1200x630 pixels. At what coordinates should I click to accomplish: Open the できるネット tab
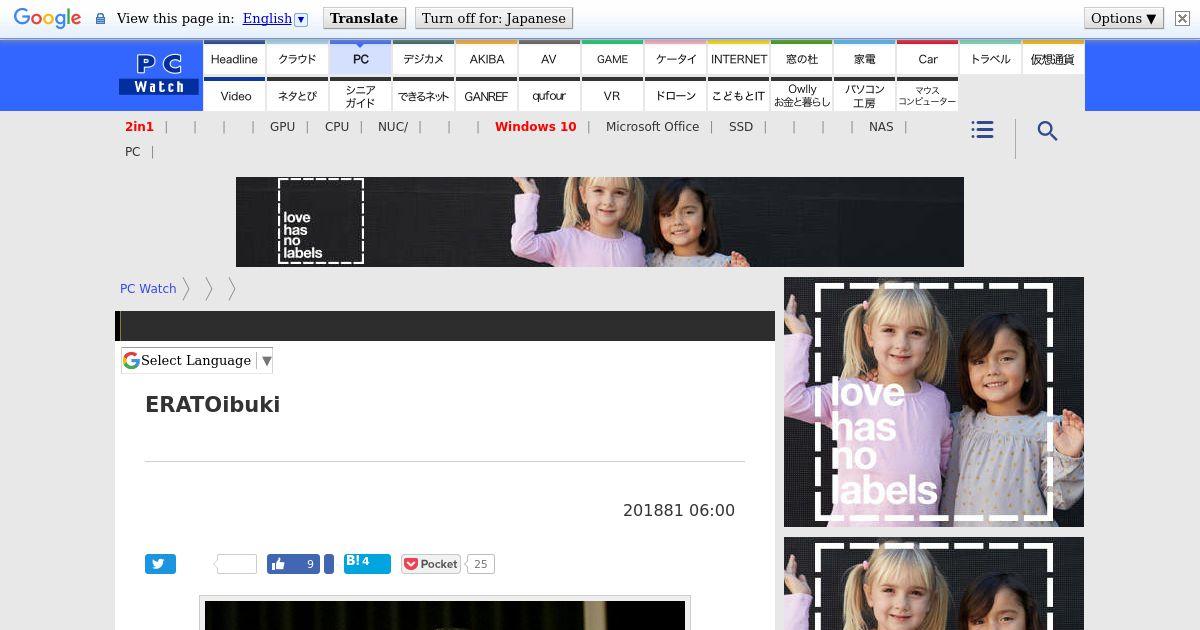coord(423,95)
